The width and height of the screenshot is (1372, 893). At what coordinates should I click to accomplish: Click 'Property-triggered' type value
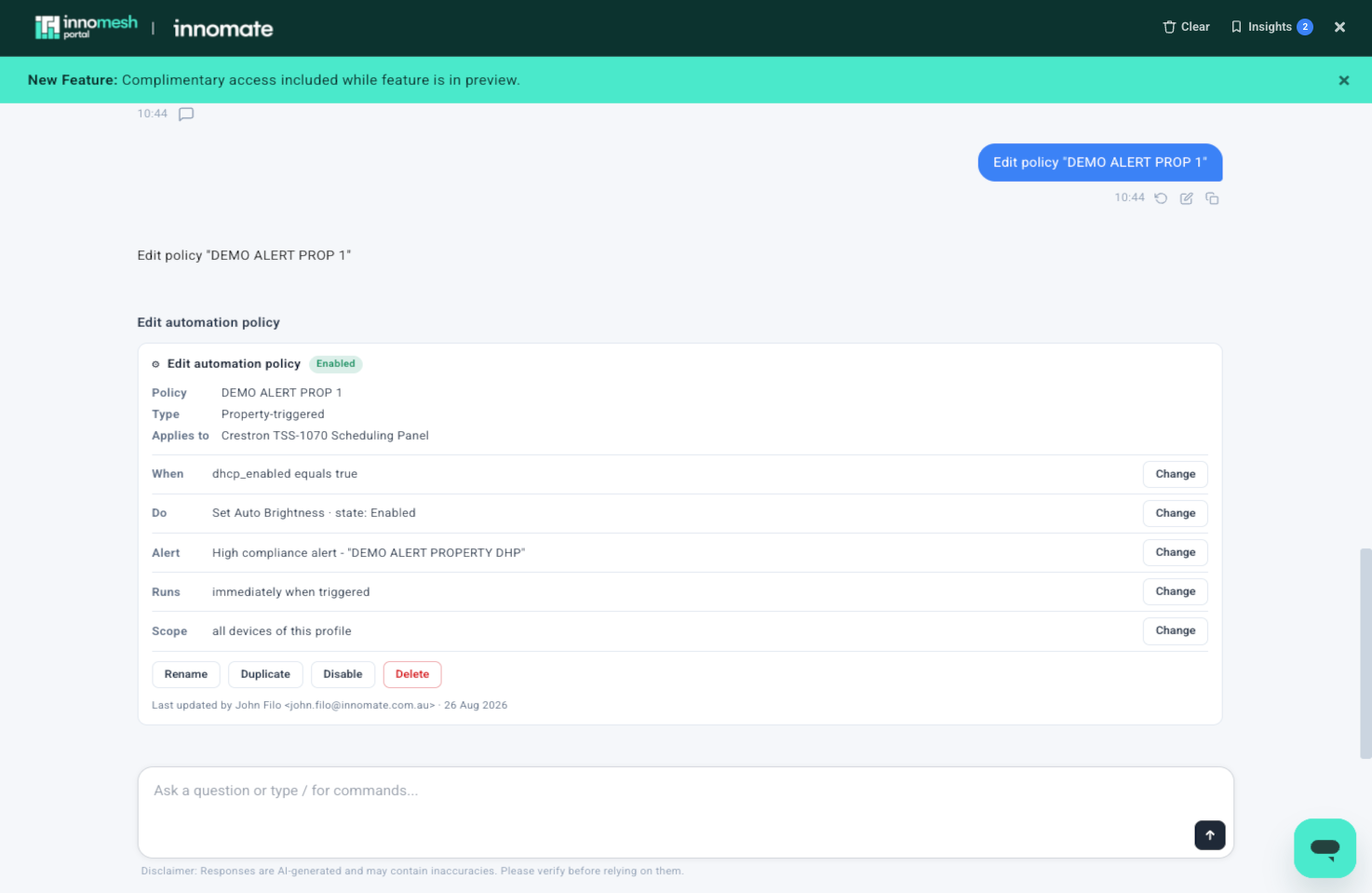[273, 414]
